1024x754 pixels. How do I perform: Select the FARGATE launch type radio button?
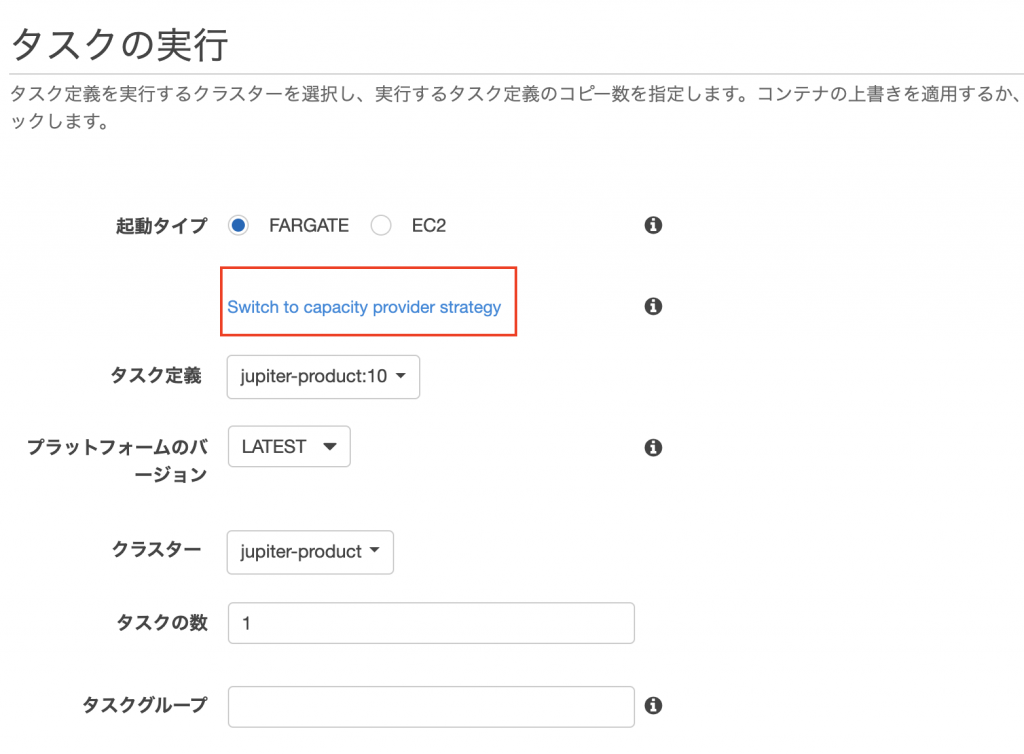tap(238, 225)
